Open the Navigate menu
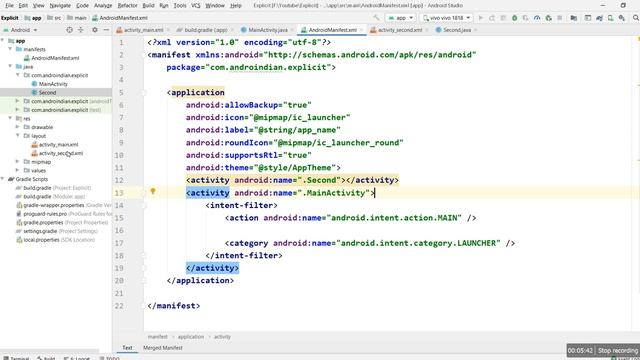 point(60,5)
